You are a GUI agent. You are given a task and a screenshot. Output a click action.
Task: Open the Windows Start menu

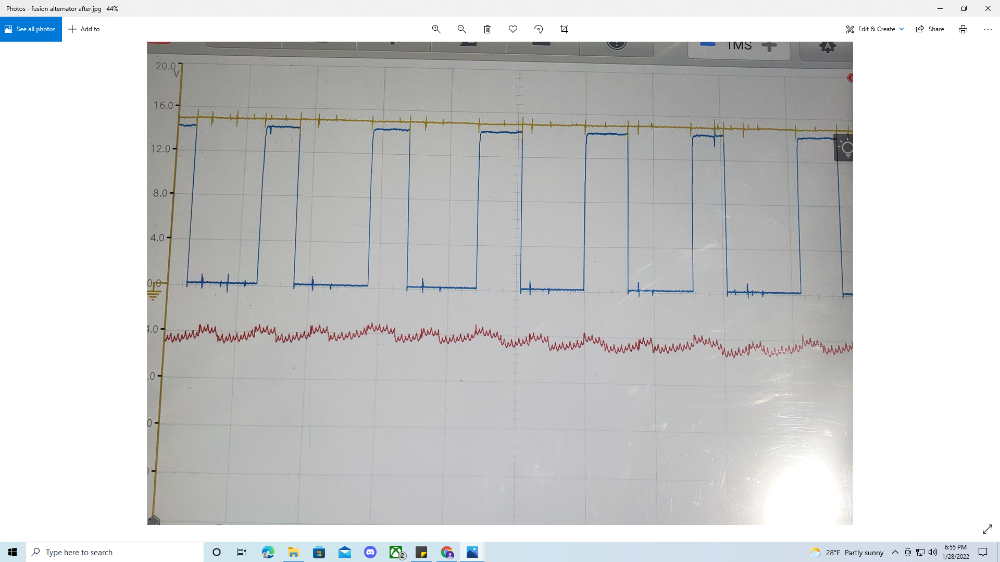click(x=12, y=552)
